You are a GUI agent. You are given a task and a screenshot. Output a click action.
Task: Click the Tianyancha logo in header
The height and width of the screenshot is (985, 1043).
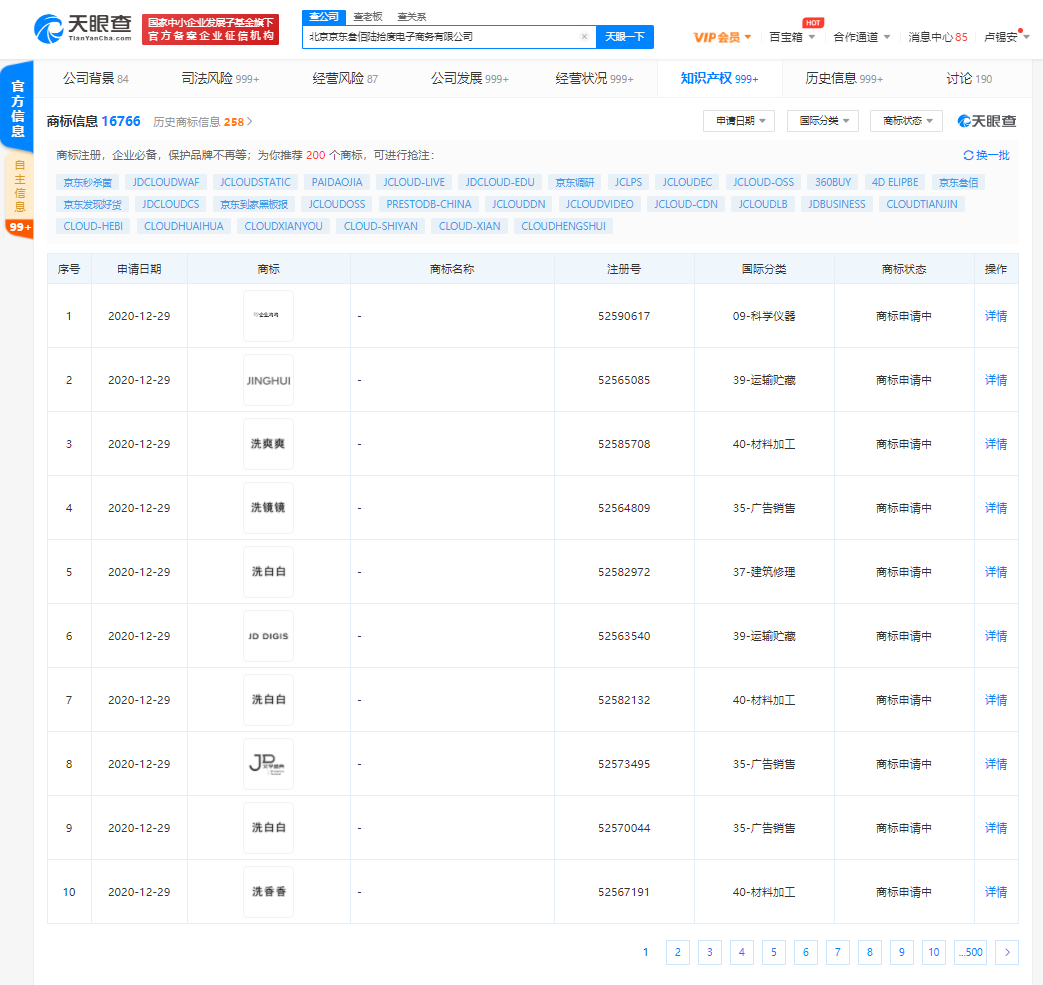[x=83, y=29]
